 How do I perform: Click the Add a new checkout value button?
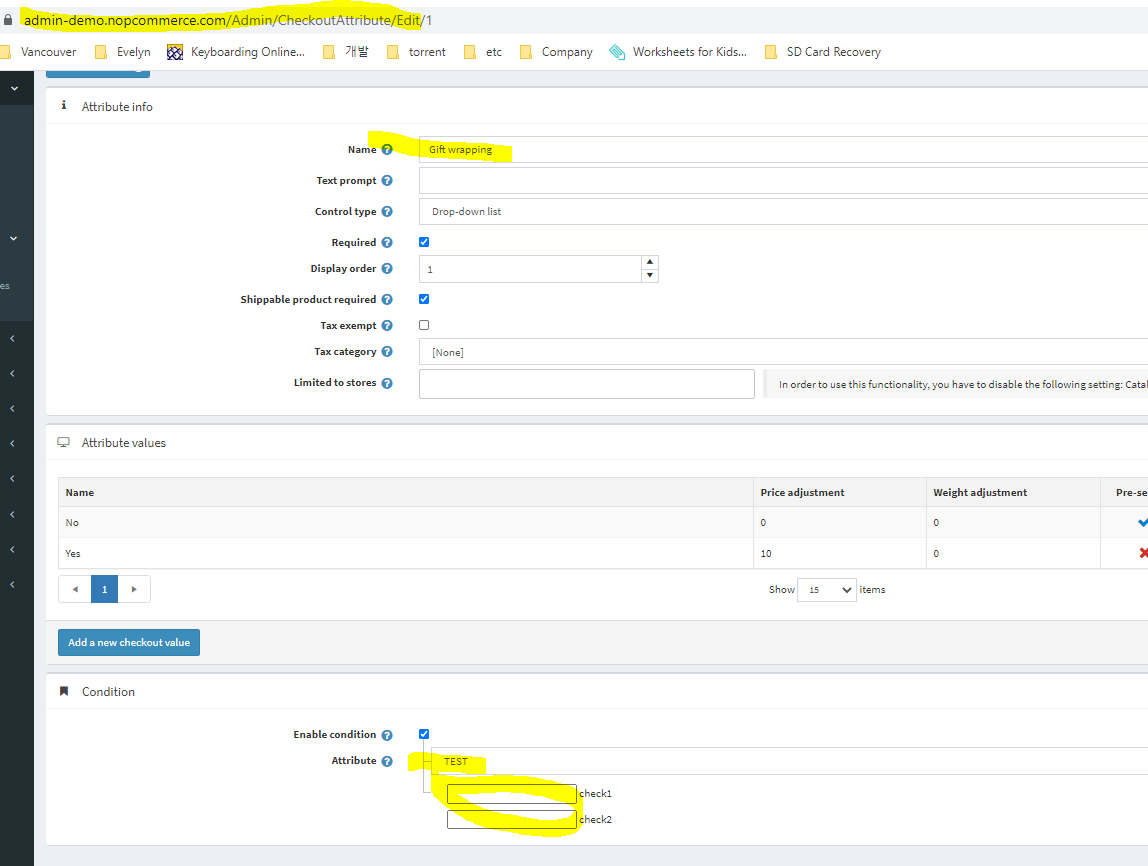[128, 642]
